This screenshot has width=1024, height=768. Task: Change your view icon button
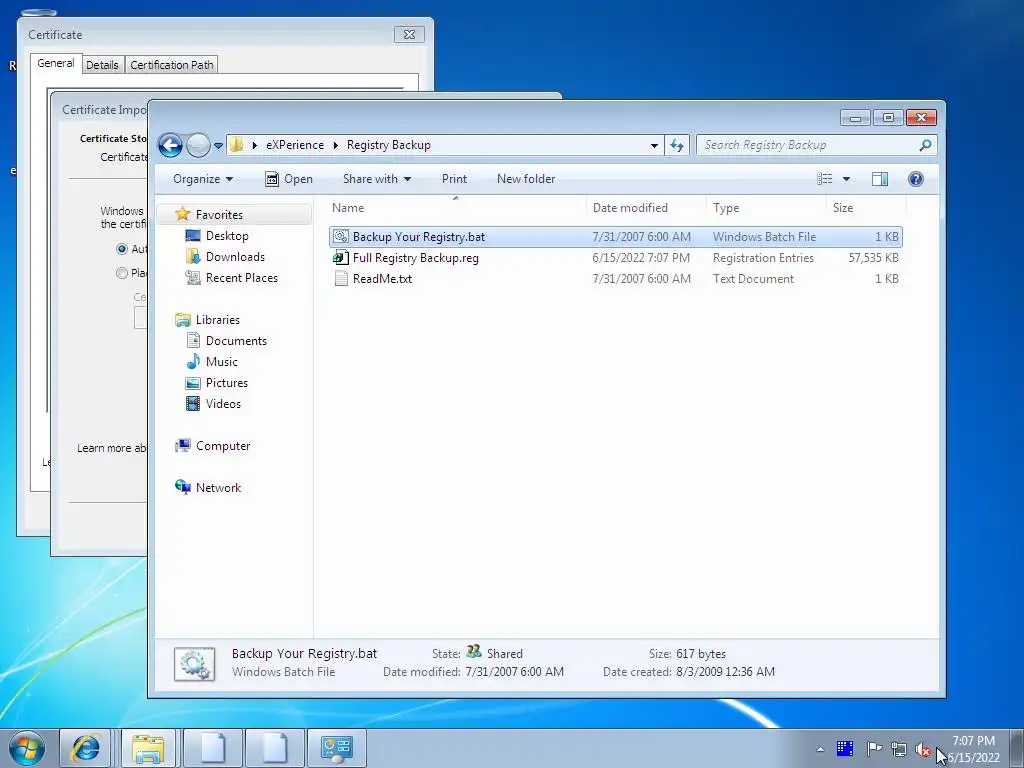point(824,179)
